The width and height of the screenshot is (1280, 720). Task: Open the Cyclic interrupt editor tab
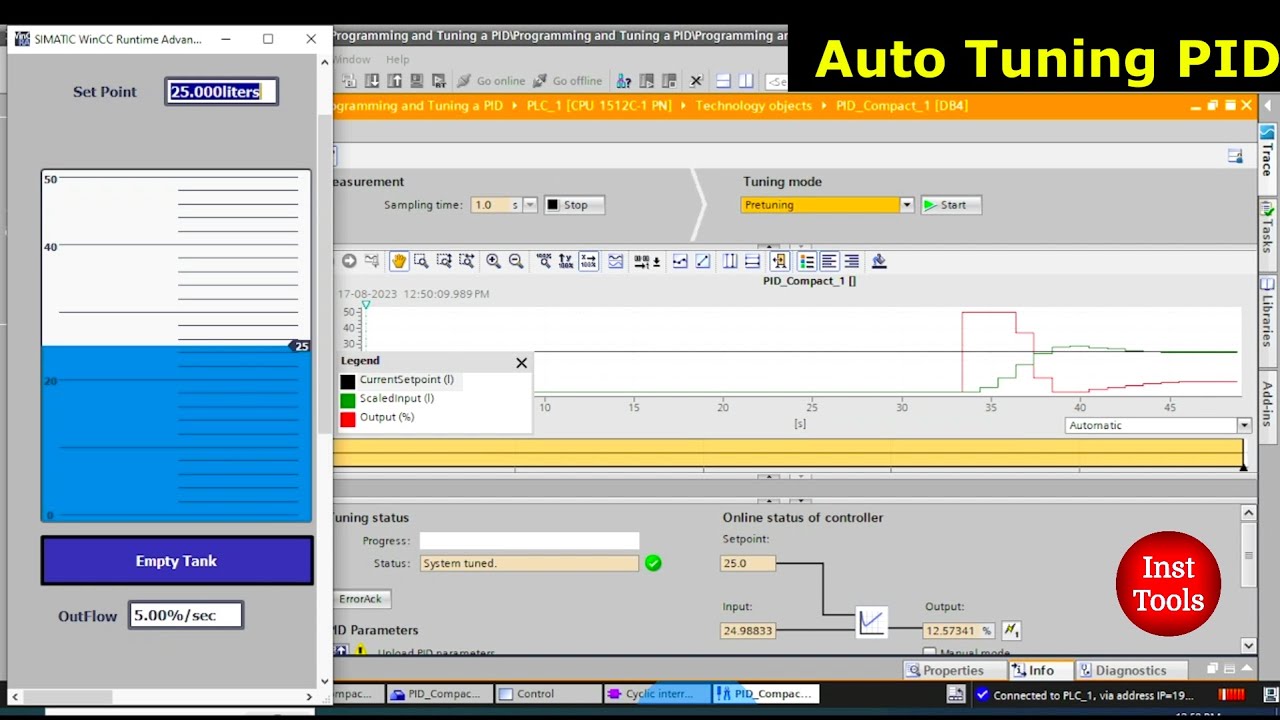click(x=657, y=694)
